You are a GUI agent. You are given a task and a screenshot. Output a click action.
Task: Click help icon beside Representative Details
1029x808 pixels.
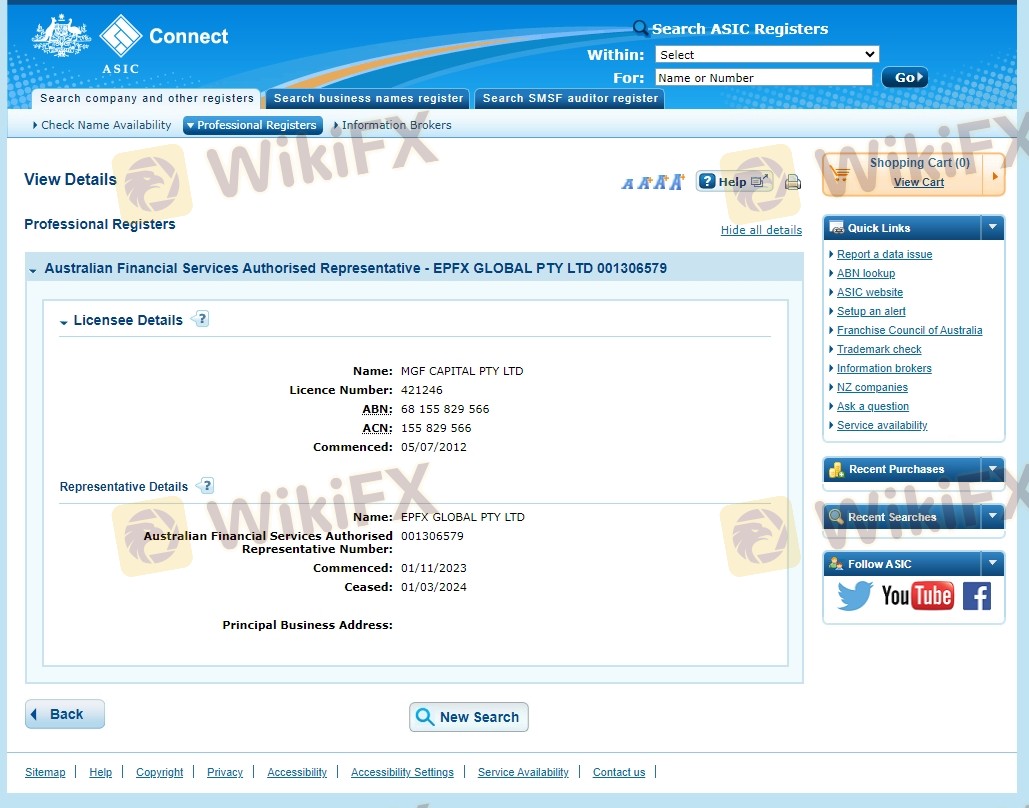click(x=206, y=486)
